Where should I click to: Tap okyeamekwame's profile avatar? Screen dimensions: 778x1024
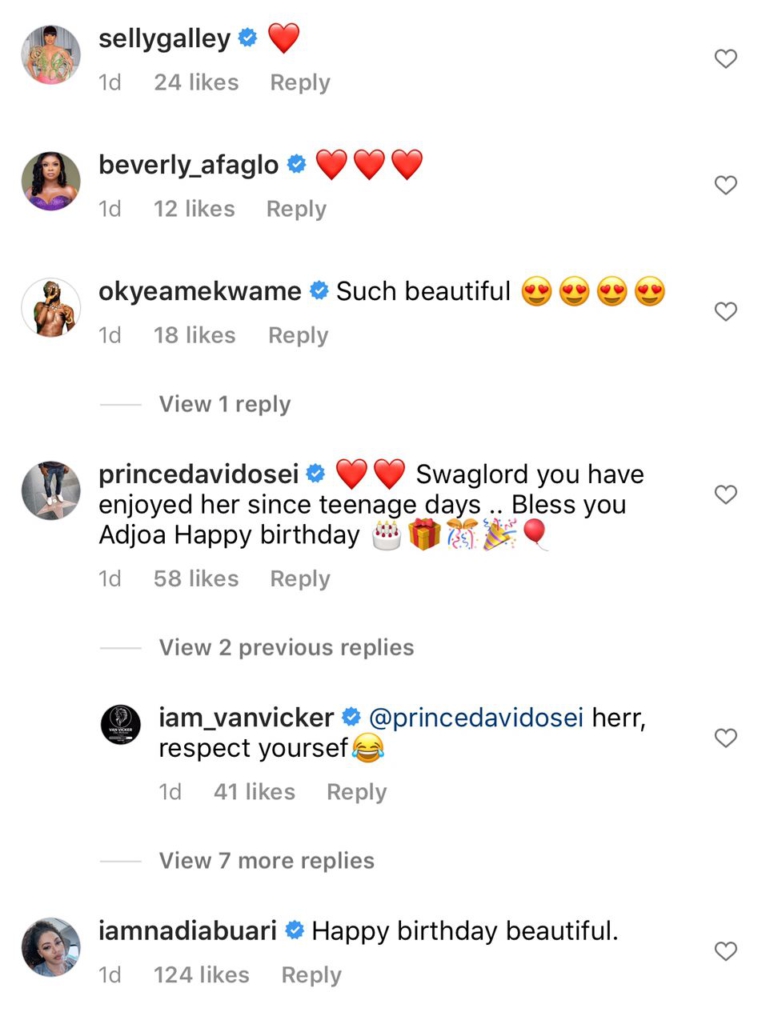[51, 308]
